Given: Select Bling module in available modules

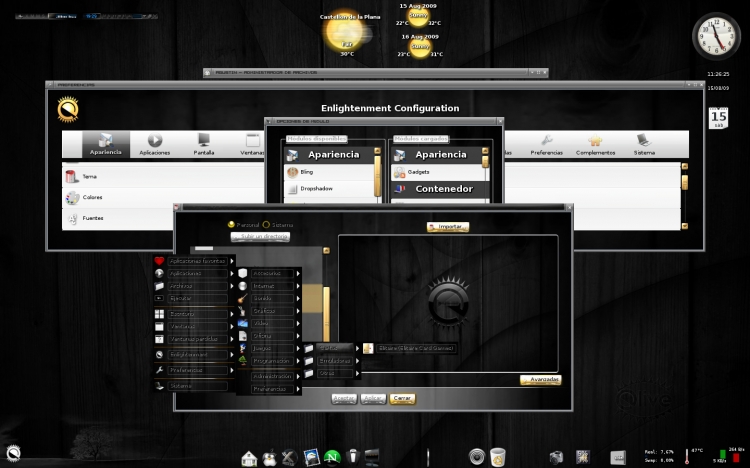Looking at the screenshot, I should coord(329,172).
